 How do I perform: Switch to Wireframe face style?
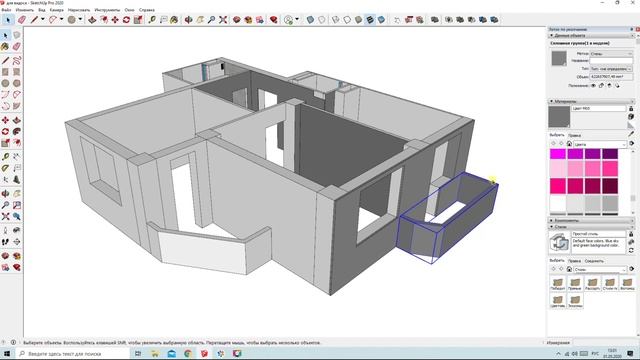point(336,20)
